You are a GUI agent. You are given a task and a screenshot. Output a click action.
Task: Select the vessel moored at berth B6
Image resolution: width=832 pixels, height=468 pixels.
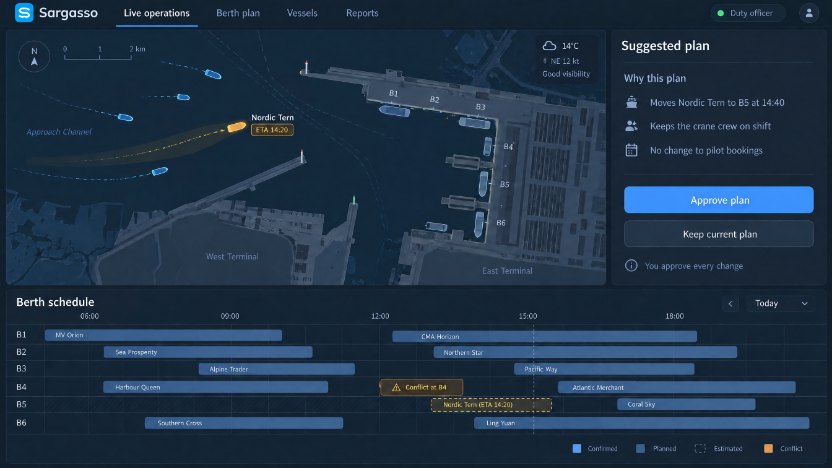(x=479, y=224)
